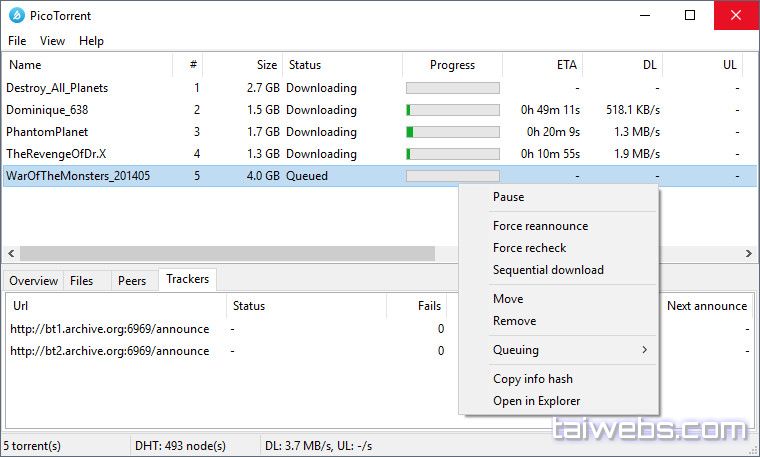Sort list by the Progress column header
The image size is (760, 457).
[x=452, y=65]
